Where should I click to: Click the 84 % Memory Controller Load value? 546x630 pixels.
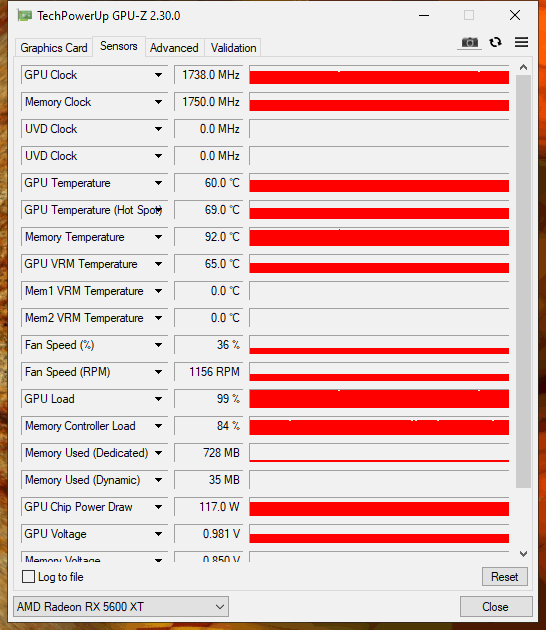tap(209, 426)
